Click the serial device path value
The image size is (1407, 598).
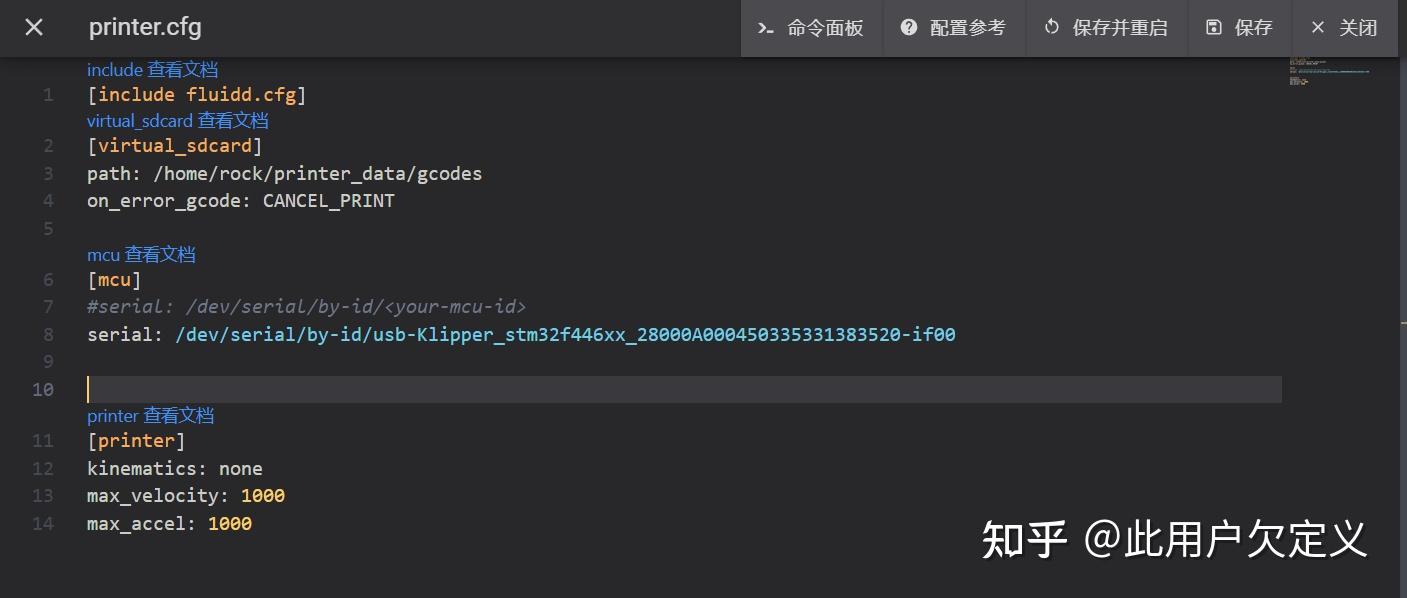click(x=565, y=334)
